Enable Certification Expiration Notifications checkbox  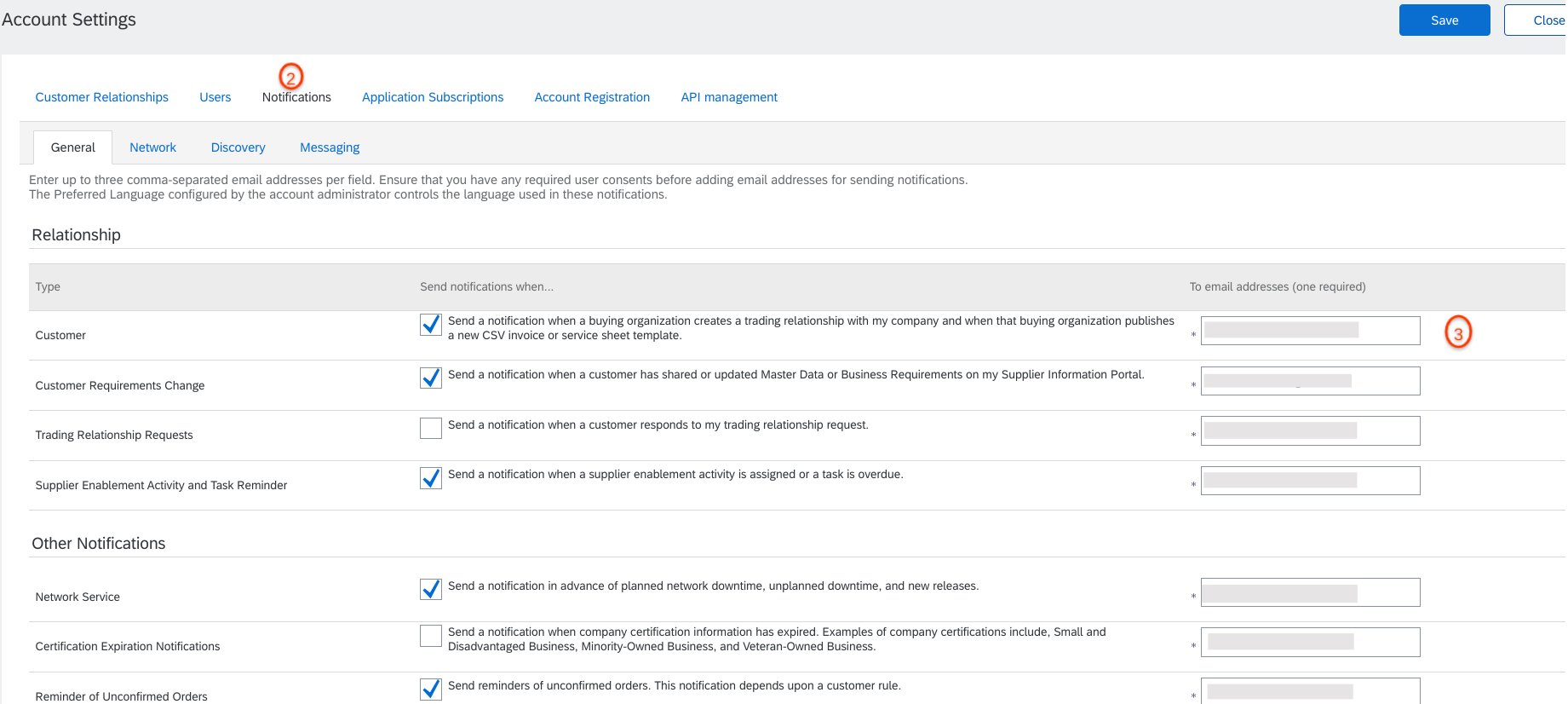[431, 636]
